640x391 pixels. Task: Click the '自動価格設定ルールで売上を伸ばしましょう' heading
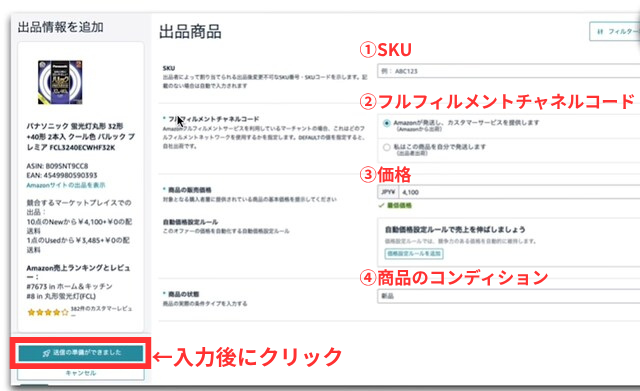[455, 230]
